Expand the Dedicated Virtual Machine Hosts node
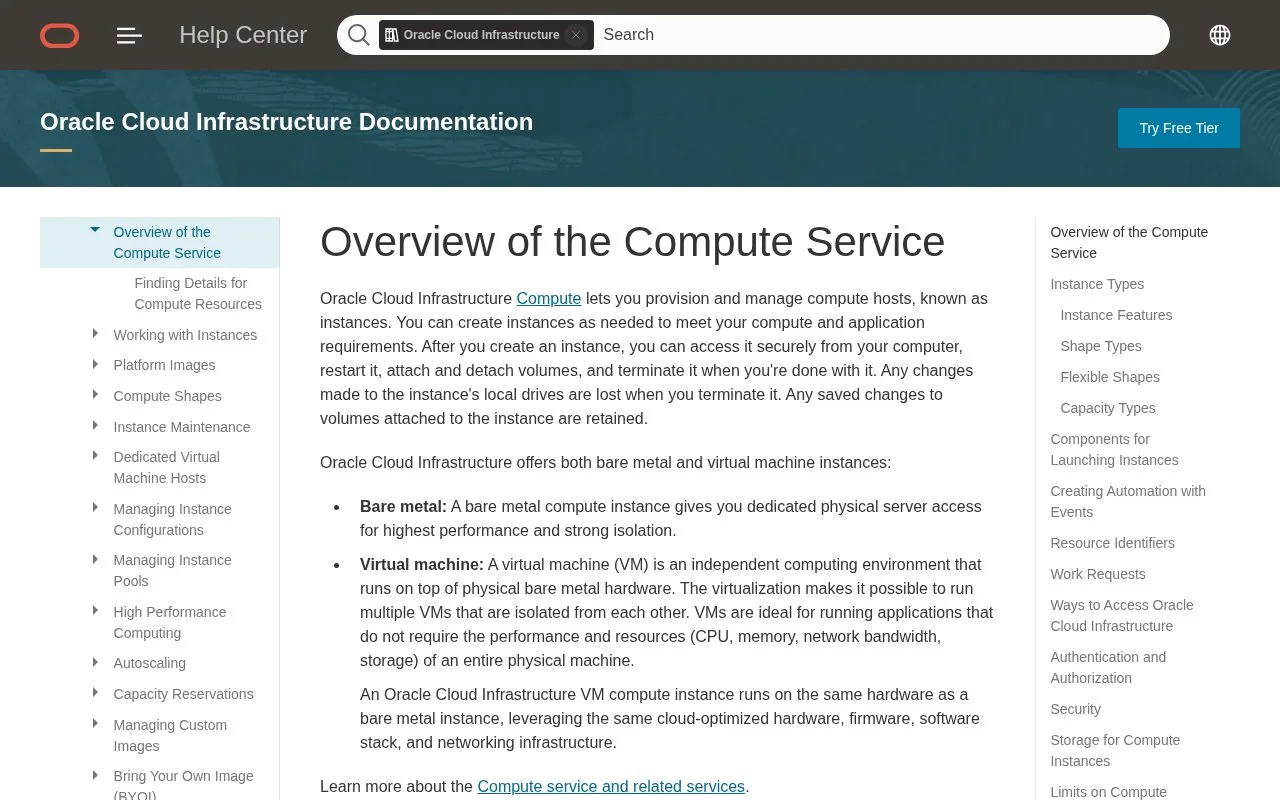The image size is (1280, 800). click(95, 456)
